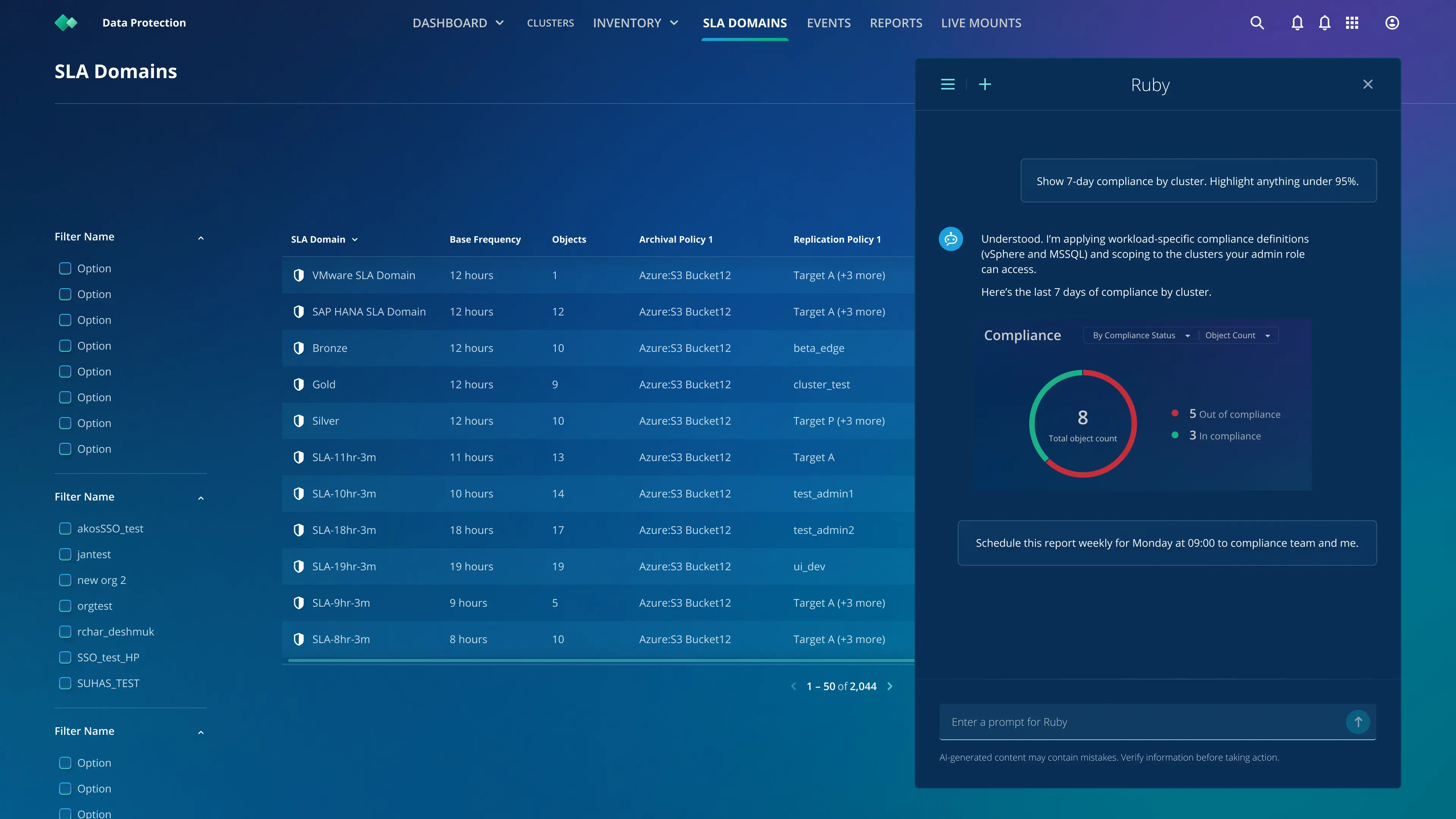Open the VMware SLA Domain row

point(364,275)
